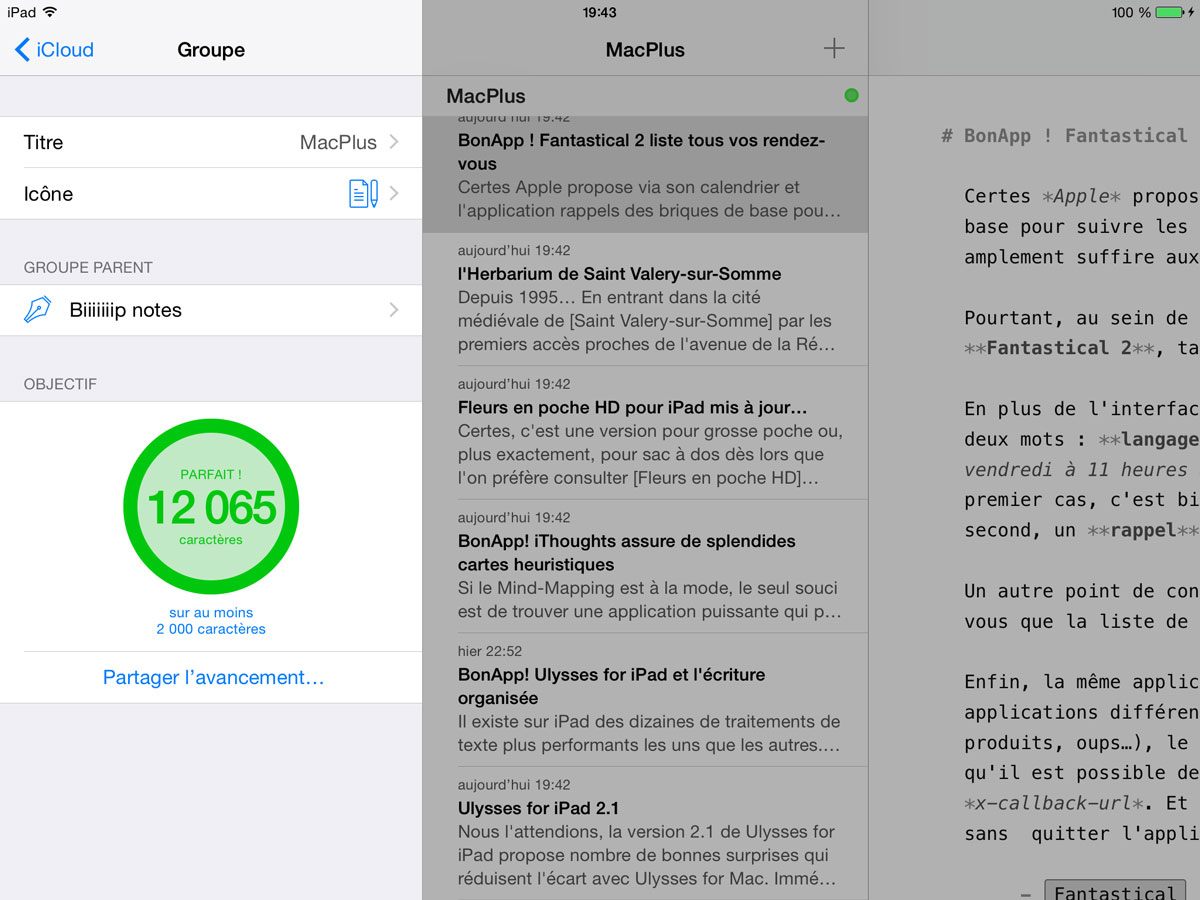Tap the green 12 065 caractères goal circle
Image resolution: width=1200 pixels, height=900 pixels.
[211, 507]
